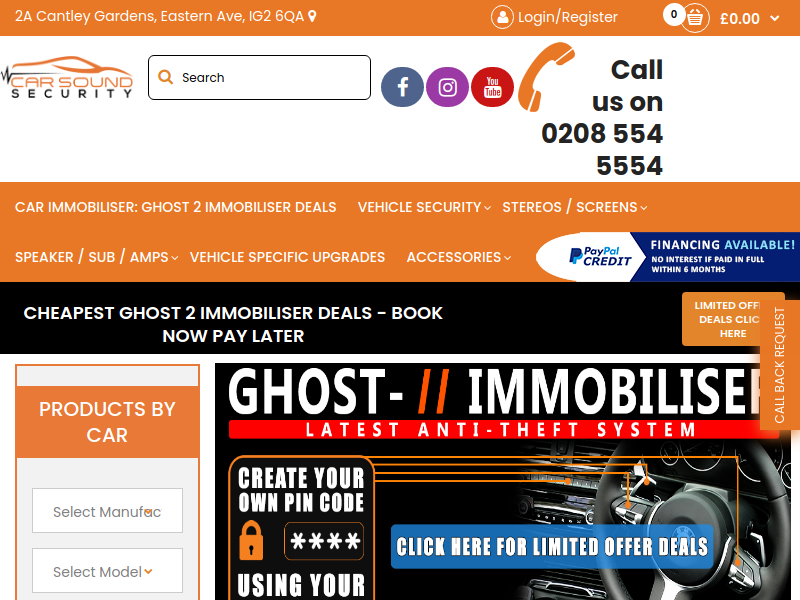Click the orange telephone handset icon
This screenshot has height=600, width=800.
pyautogui.click(x=546, y=77)
